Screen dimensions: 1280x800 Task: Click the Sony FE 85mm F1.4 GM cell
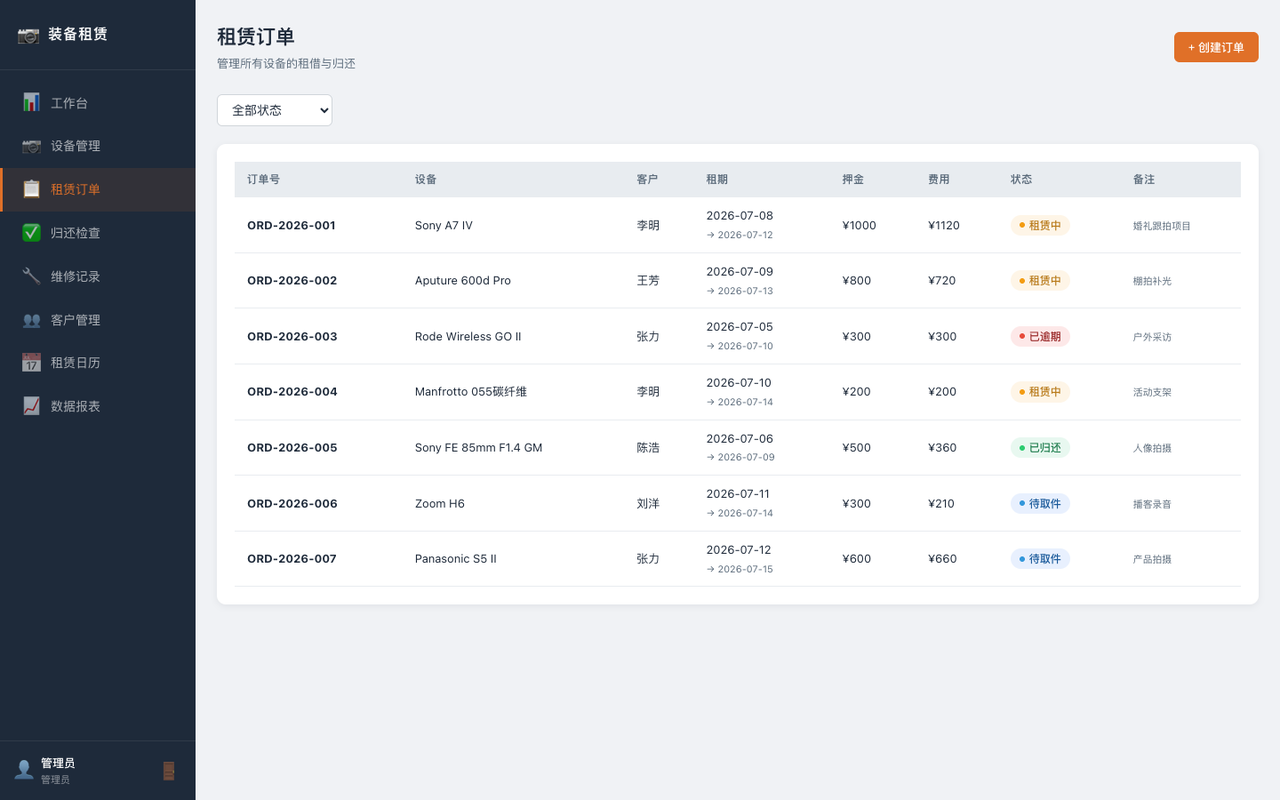point(479,448)
